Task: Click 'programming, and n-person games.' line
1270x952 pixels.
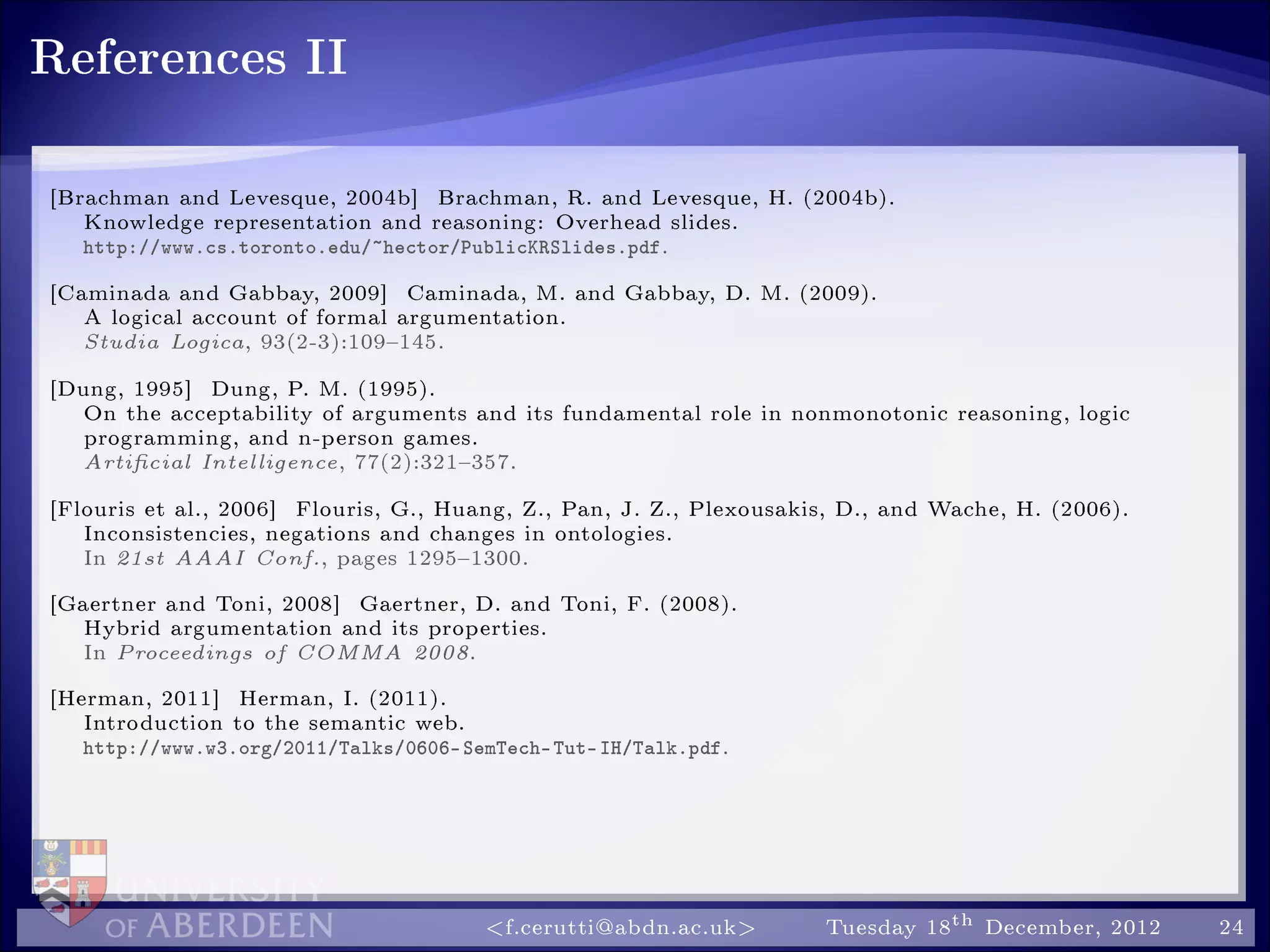Action: pyautogui.click(x=281, y=439)
